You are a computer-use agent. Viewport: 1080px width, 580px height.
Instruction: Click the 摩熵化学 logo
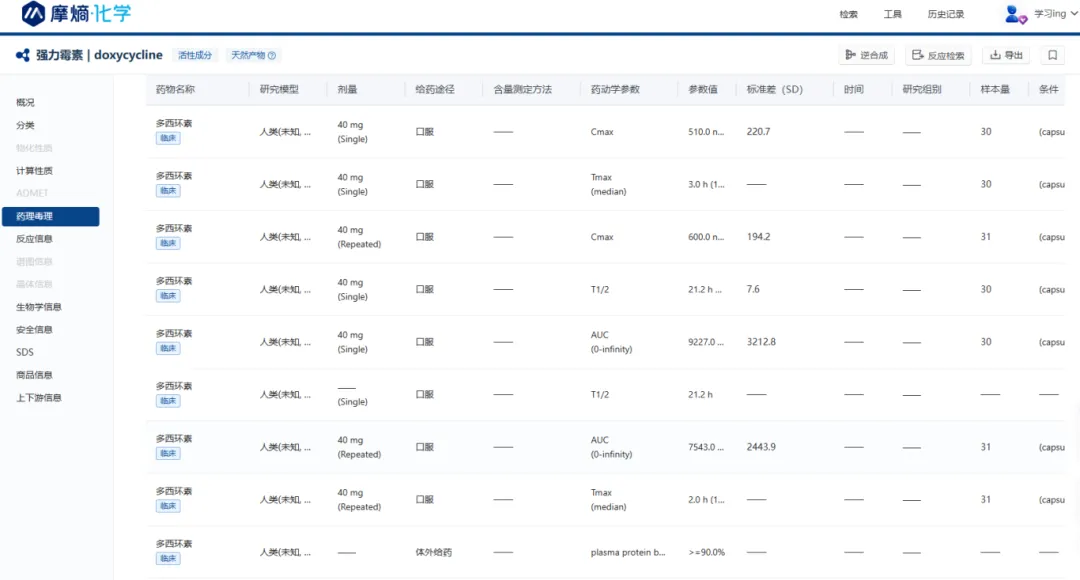point(77,14)
